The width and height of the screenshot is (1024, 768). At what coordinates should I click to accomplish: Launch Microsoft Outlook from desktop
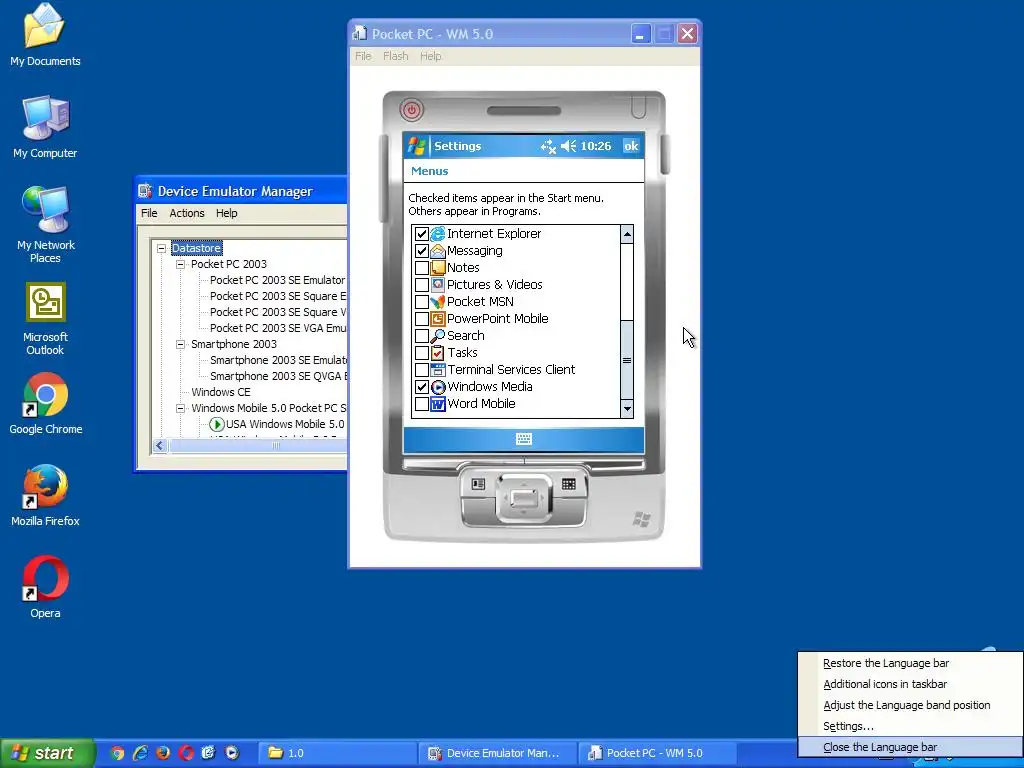click(44, 319)
